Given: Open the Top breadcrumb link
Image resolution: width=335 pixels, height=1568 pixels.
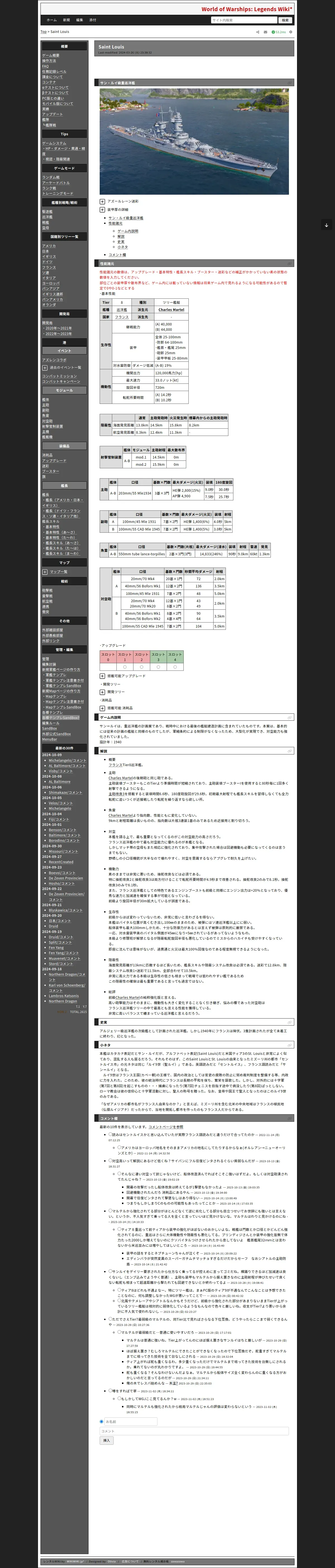Looking at the screenshot, I should [43, 32].
